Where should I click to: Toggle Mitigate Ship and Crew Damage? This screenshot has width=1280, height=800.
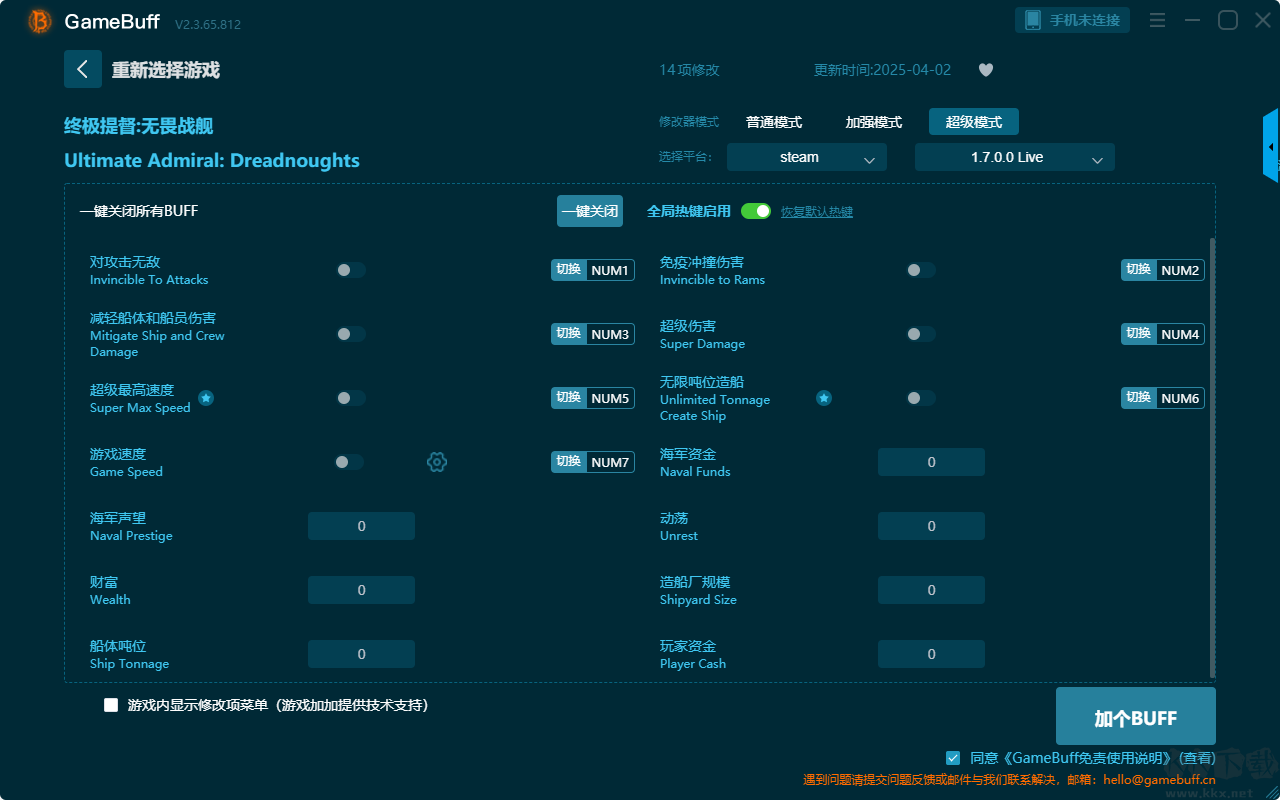351,334
